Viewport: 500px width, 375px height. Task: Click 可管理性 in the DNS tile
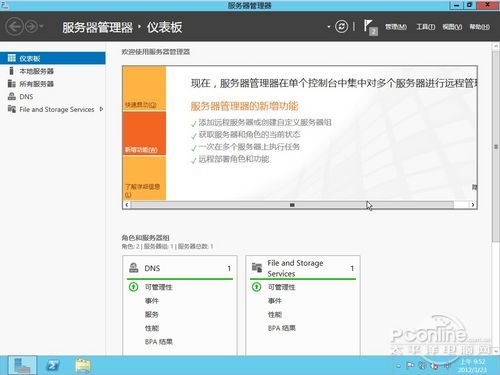pyautogui.click(x=158, y=287)
